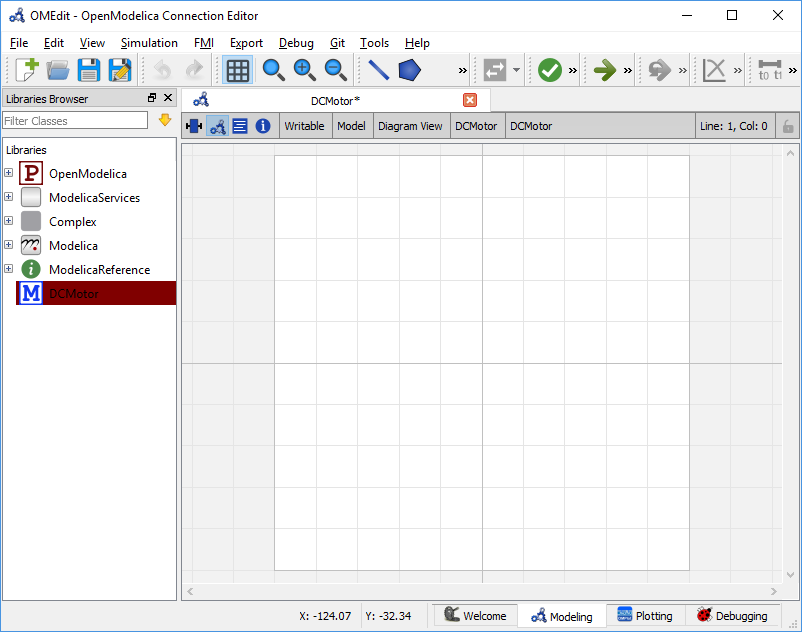Select the Line shape tool
The width and height of the screenshot is (802, 632).
click(378, 70)
